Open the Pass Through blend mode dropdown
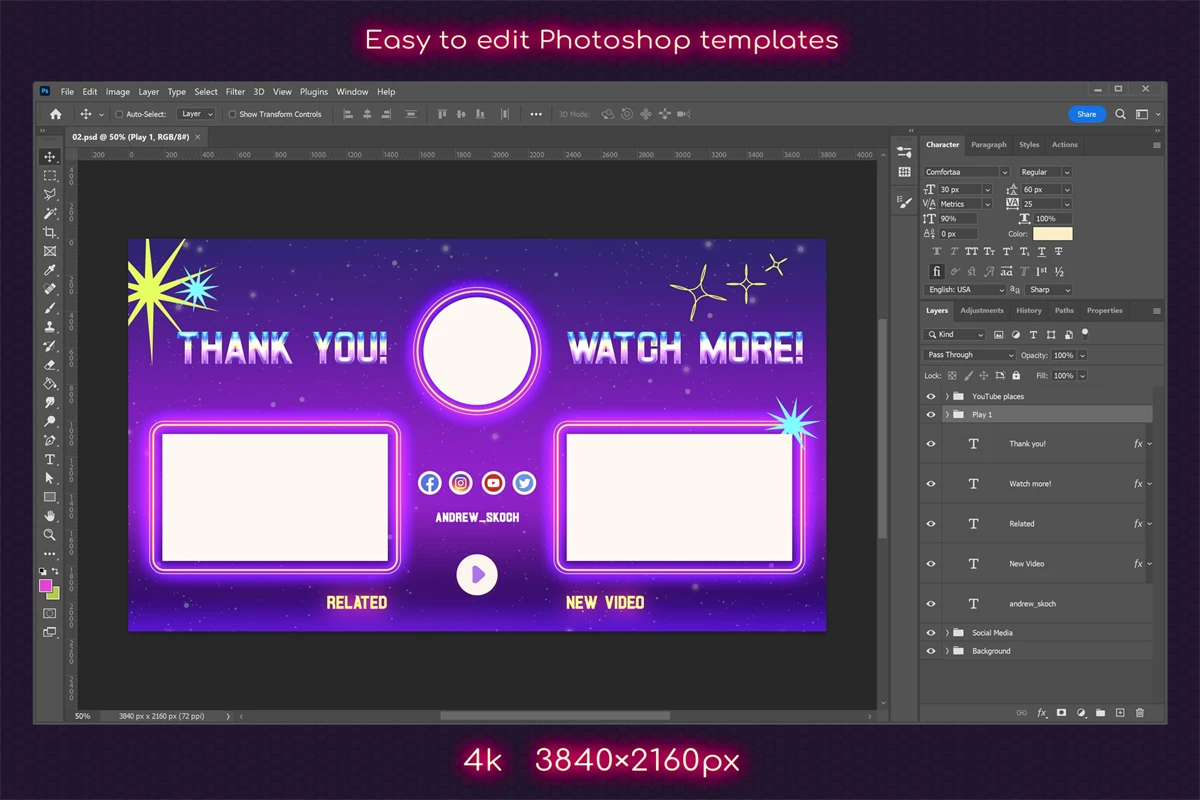Screen dimensions: 1200x800 click(x=968, y=355)
